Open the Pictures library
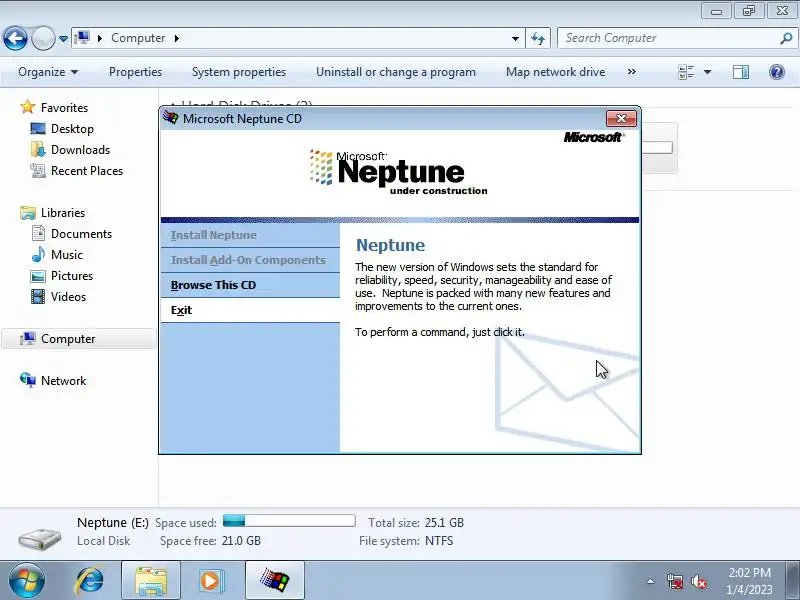This screenshot has height=600, width=800. pos(72,276)
